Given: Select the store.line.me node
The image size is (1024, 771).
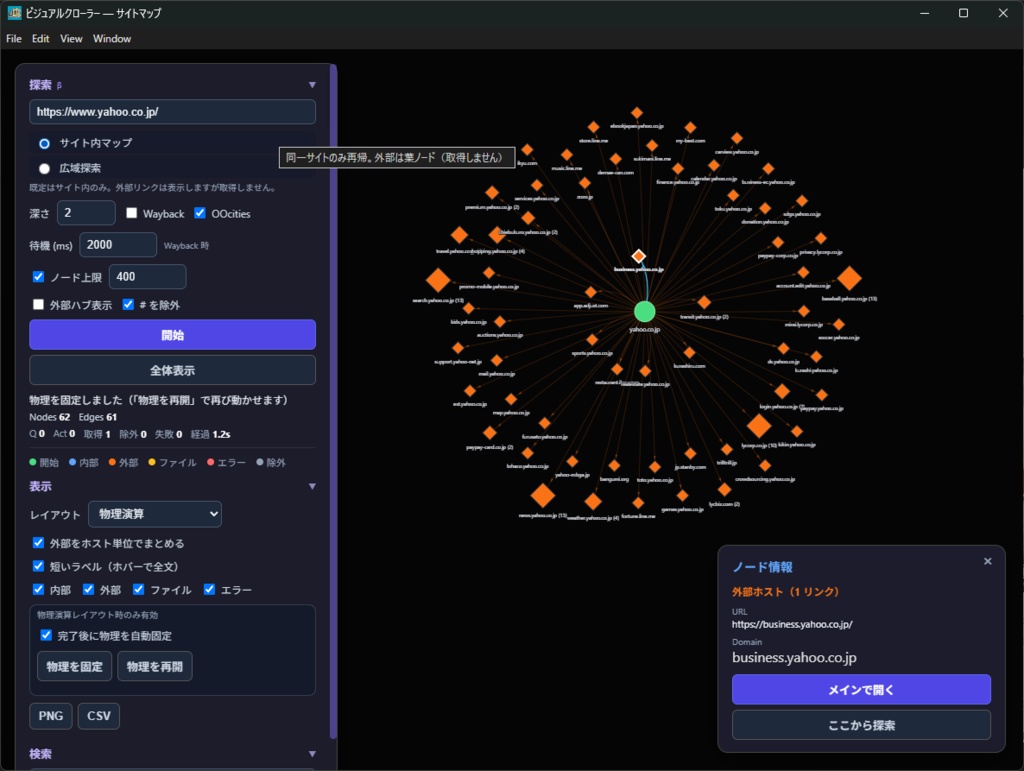Looking at the screenshot, I should [594, 127].
